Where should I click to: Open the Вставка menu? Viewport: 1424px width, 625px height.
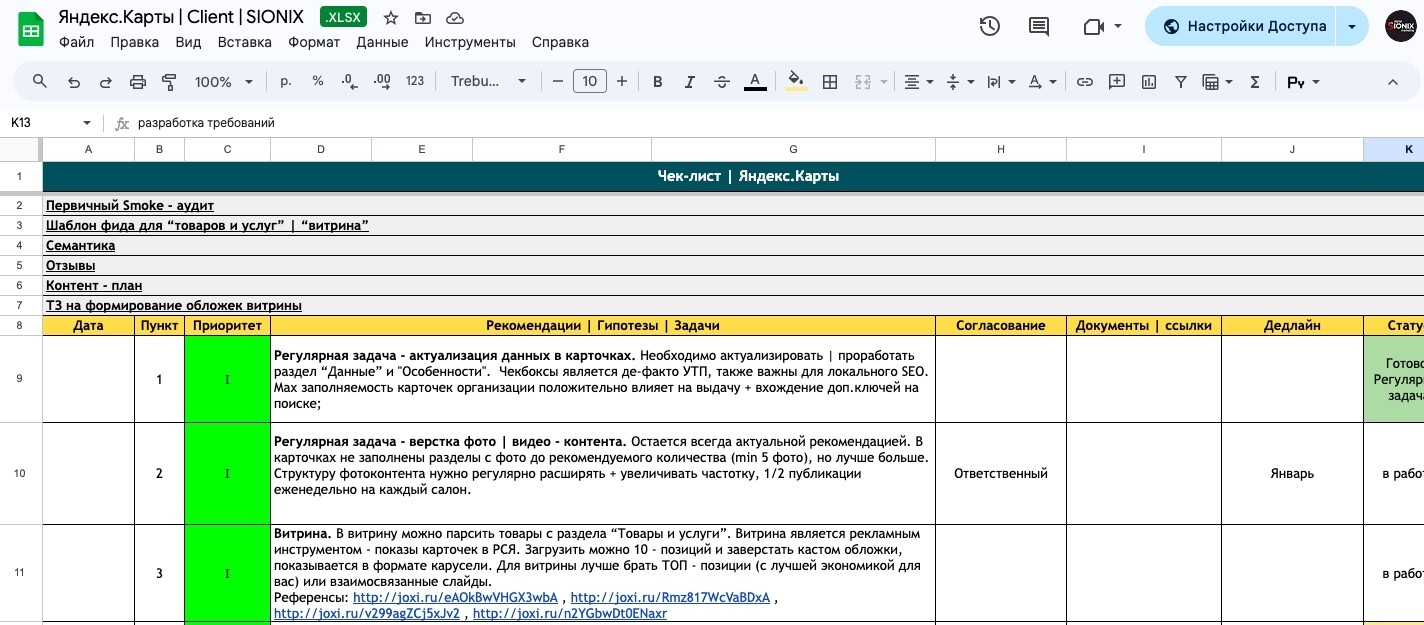(244, 42)
